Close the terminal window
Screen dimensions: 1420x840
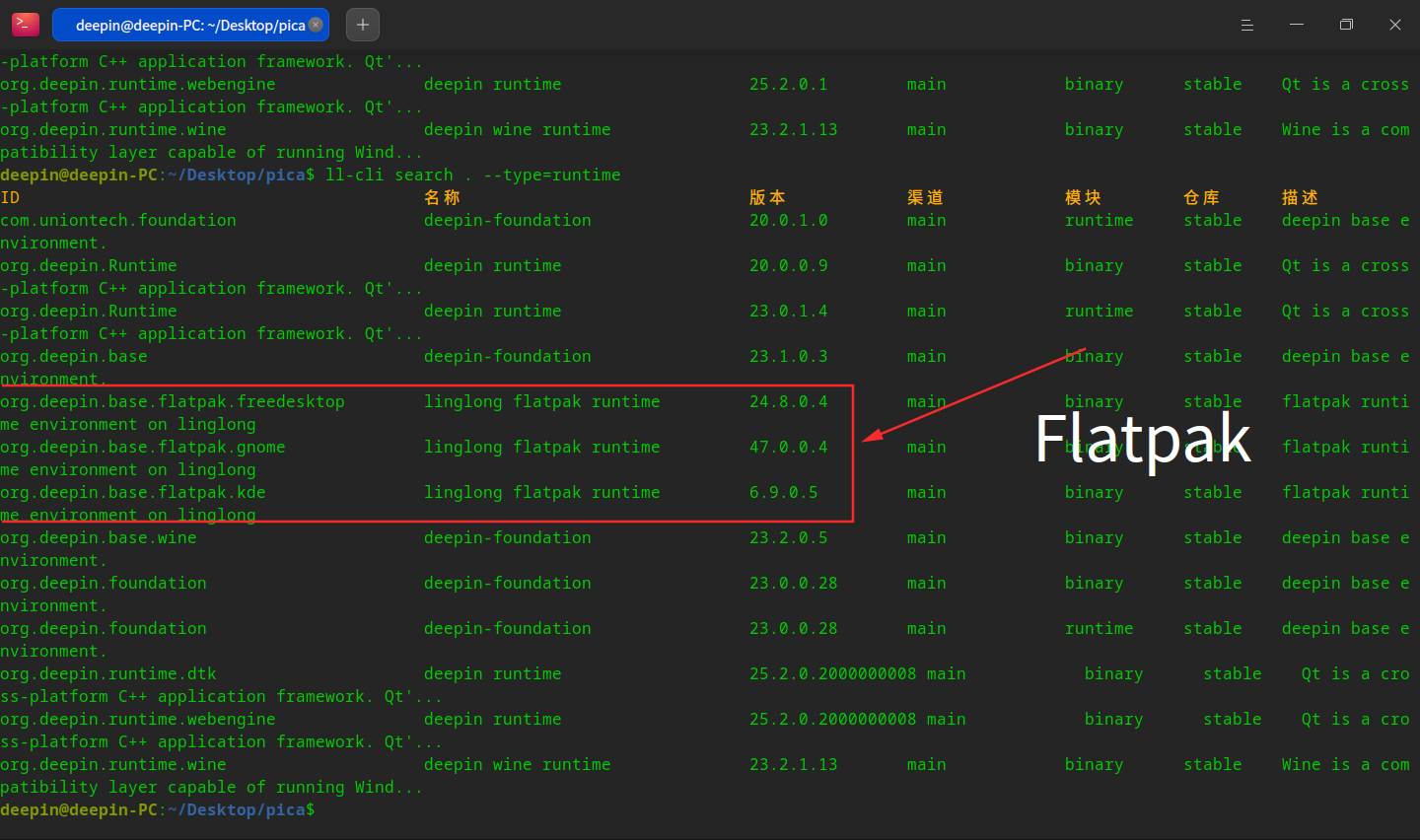[1395, 25]
